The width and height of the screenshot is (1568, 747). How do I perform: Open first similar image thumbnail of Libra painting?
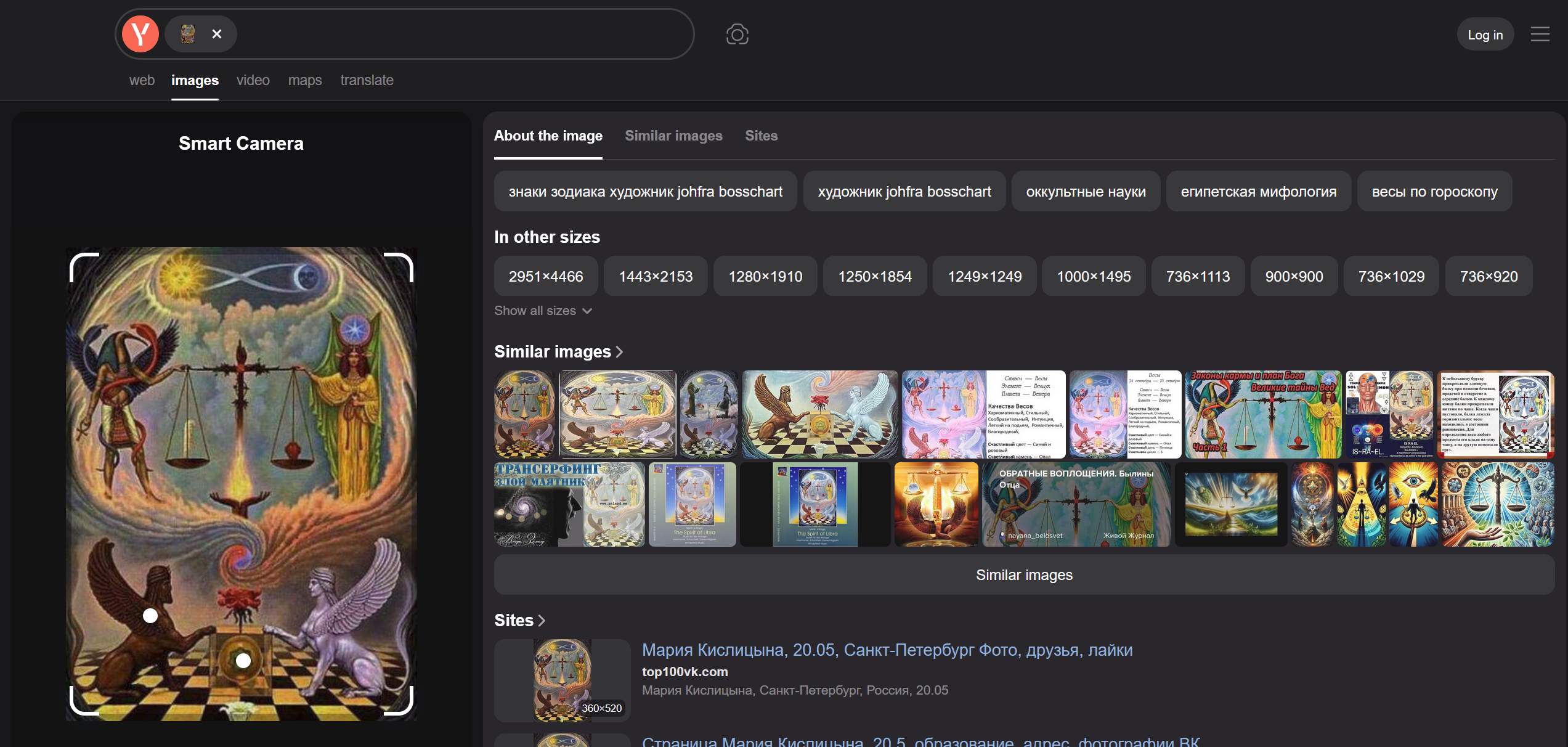click(525, 414)
